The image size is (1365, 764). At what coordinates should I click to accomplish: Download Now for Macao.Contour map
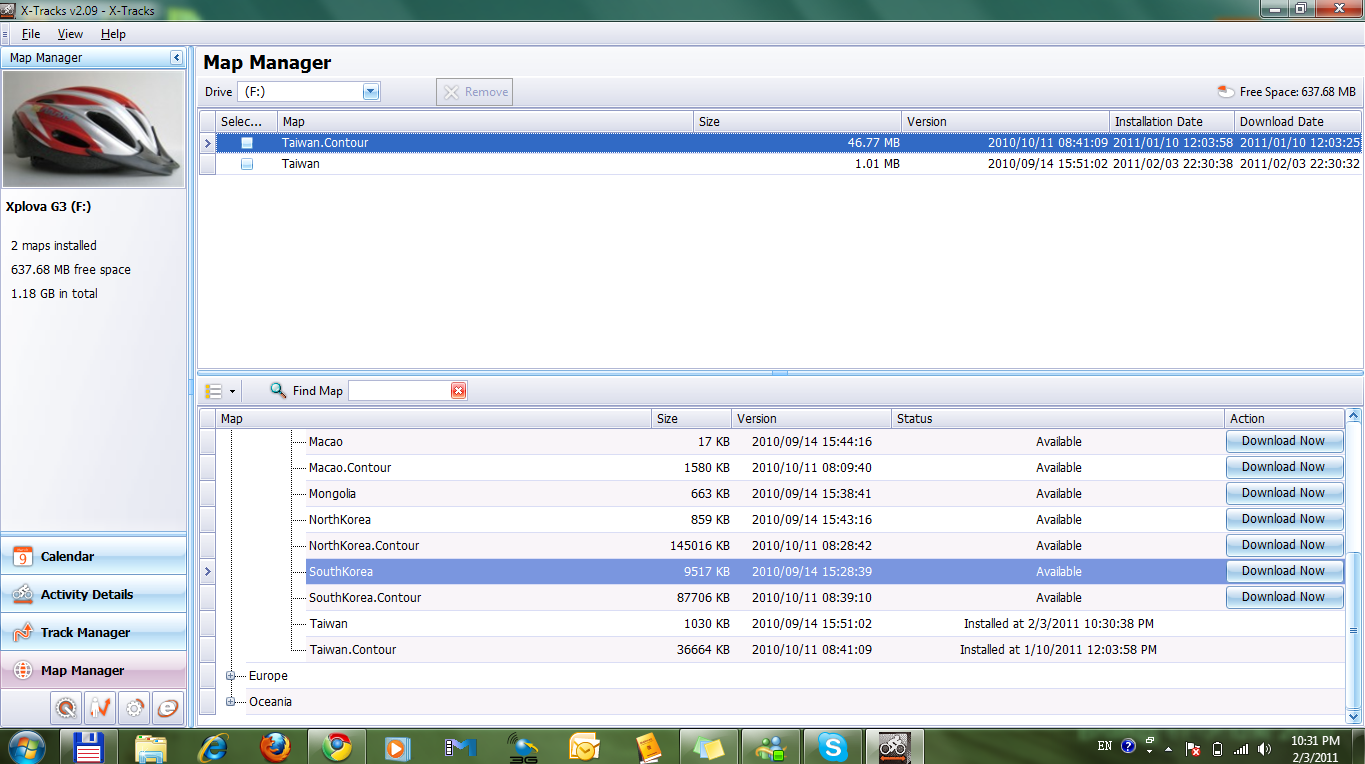(1283, 467)
